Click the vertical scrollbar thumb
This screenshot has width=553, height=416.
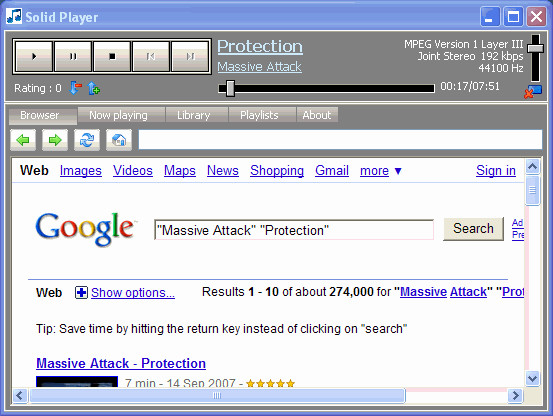coord(533,190)
